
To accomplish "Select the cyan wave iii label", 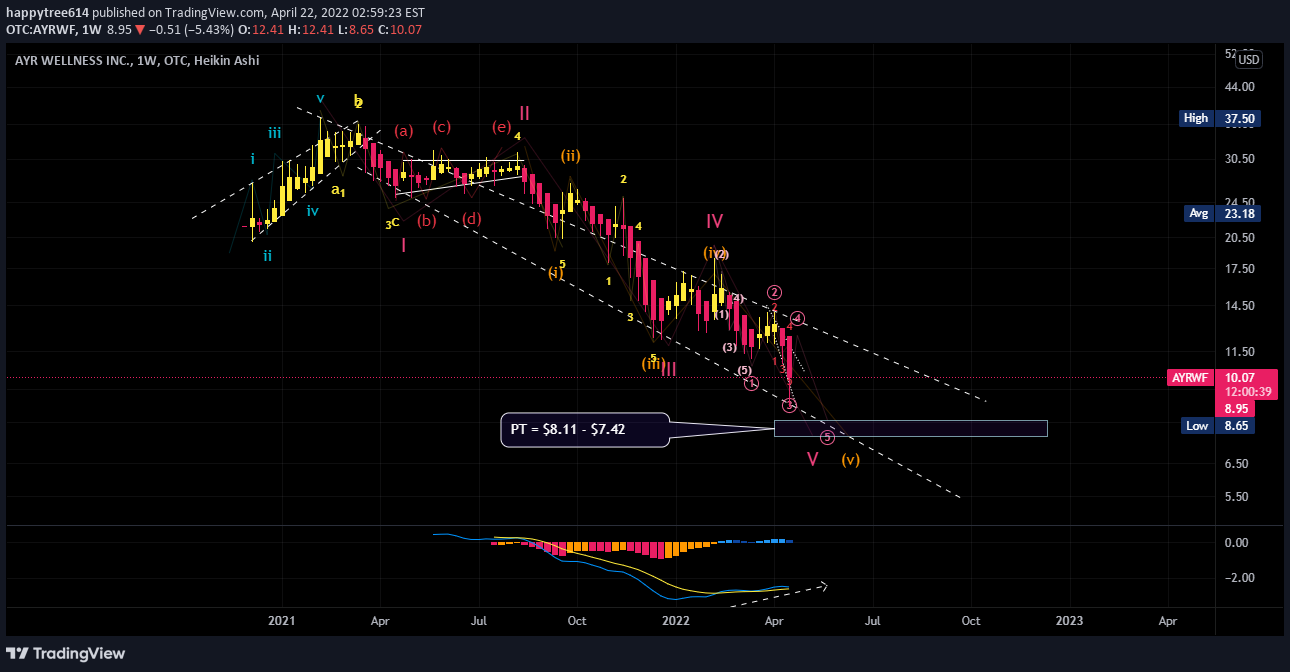I will point(274,132).
